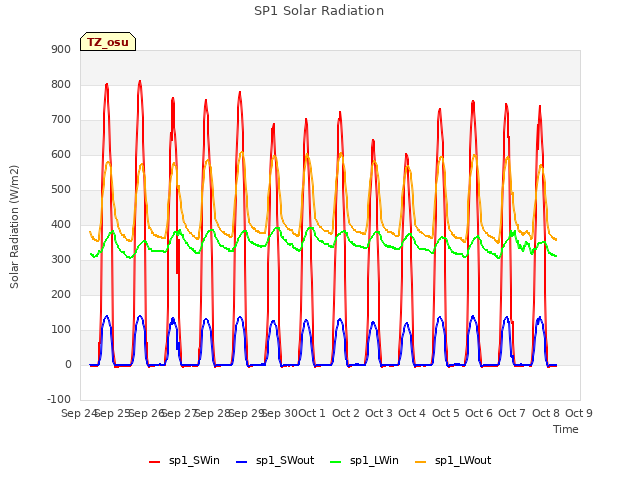Click the Oct 6 x-axis tick label

tap(479, 413)
